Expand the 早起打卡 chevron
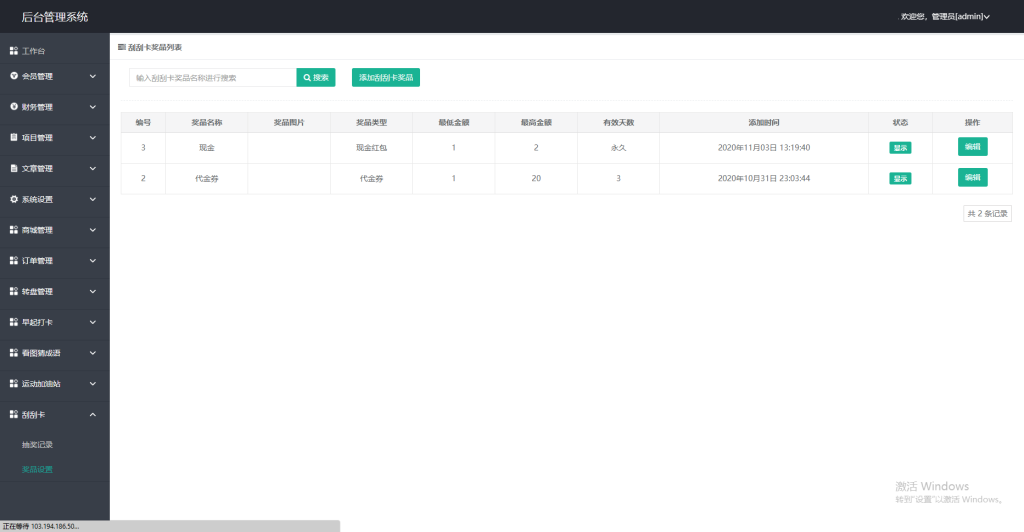The image size is (1024, 532). click(x=93, y=322)
